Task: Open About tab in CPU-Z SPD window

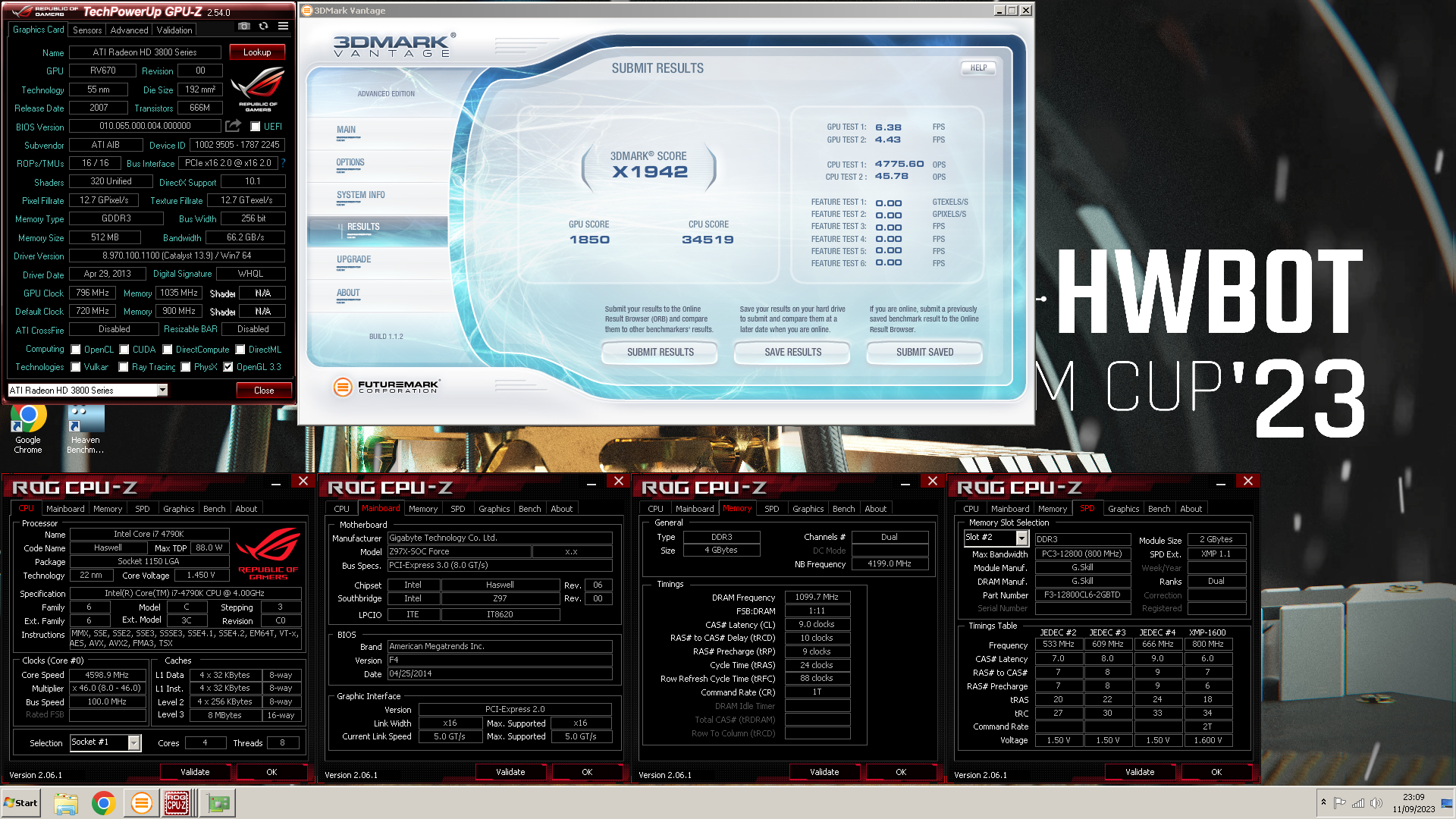Action: pos(1191,509)
